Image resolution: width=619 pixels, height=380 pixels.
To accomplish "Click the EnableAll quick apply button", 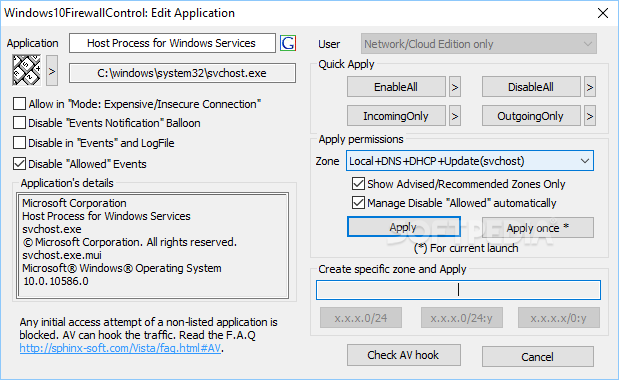I will point(396,87).
